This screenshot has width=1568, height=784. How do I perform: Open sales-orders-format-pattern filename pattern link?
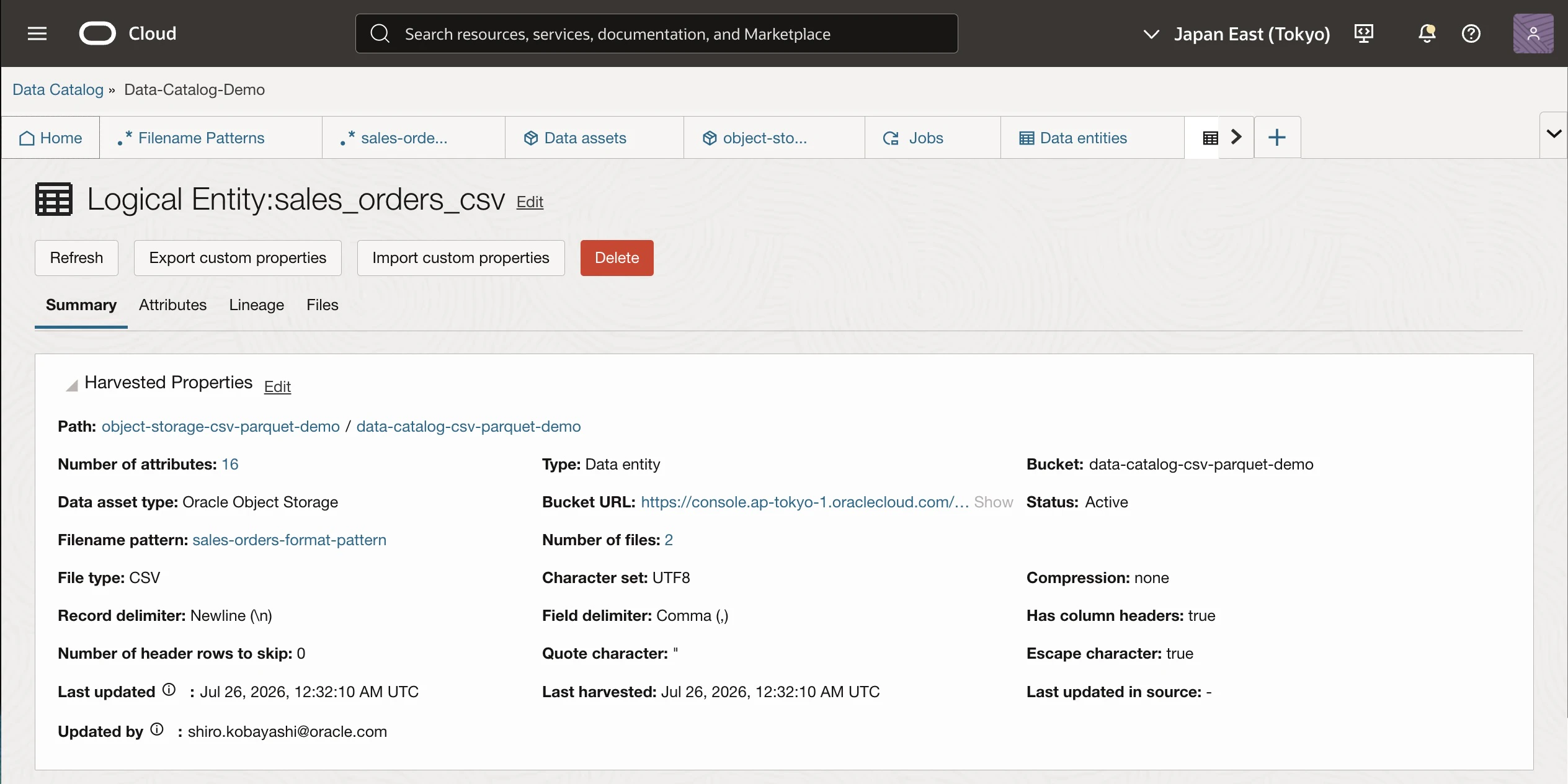click(289, 540)
